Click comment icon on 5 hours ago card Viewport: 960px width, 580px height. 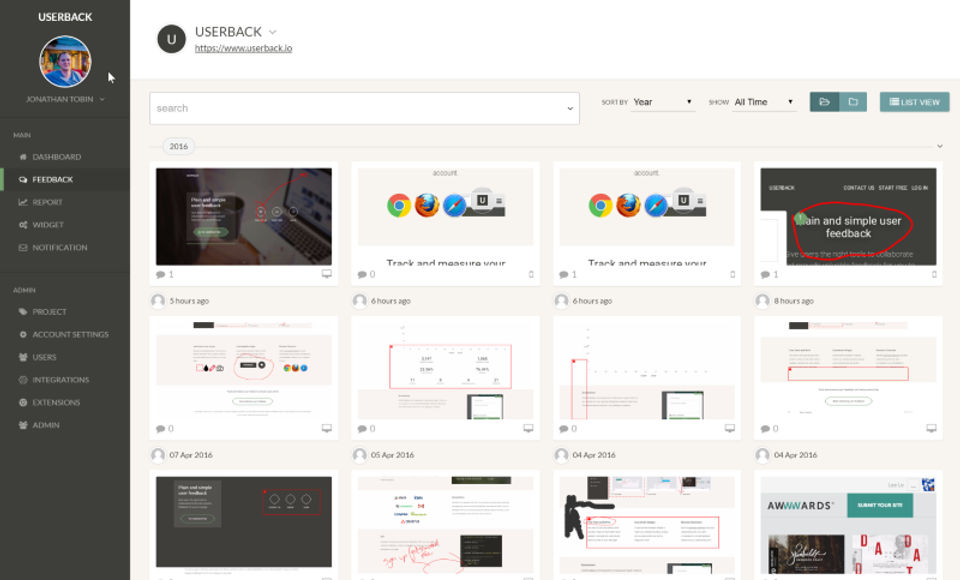(160, 274)
